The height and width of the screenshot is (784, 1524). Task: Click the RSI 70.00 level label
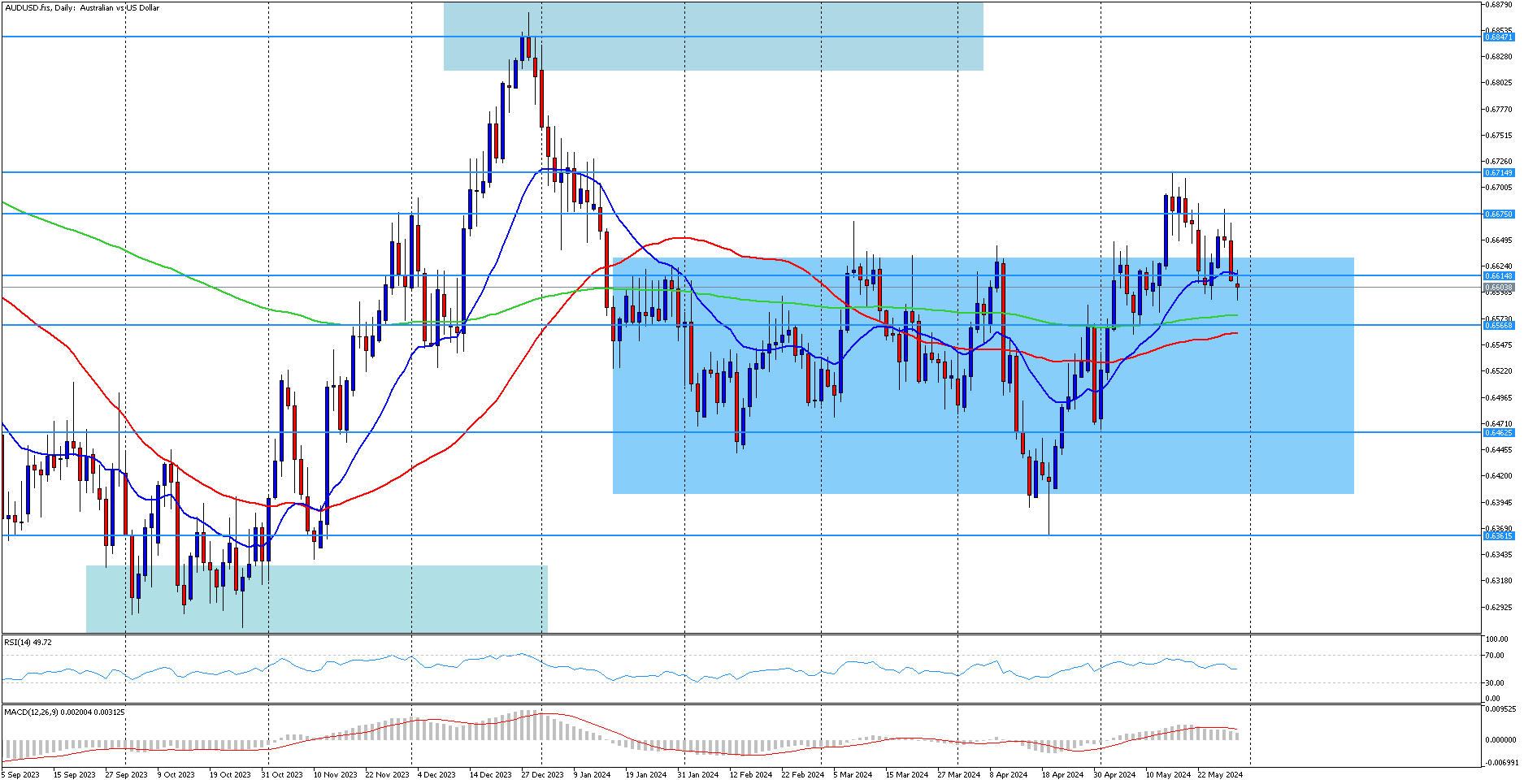tap(1494, 656)
